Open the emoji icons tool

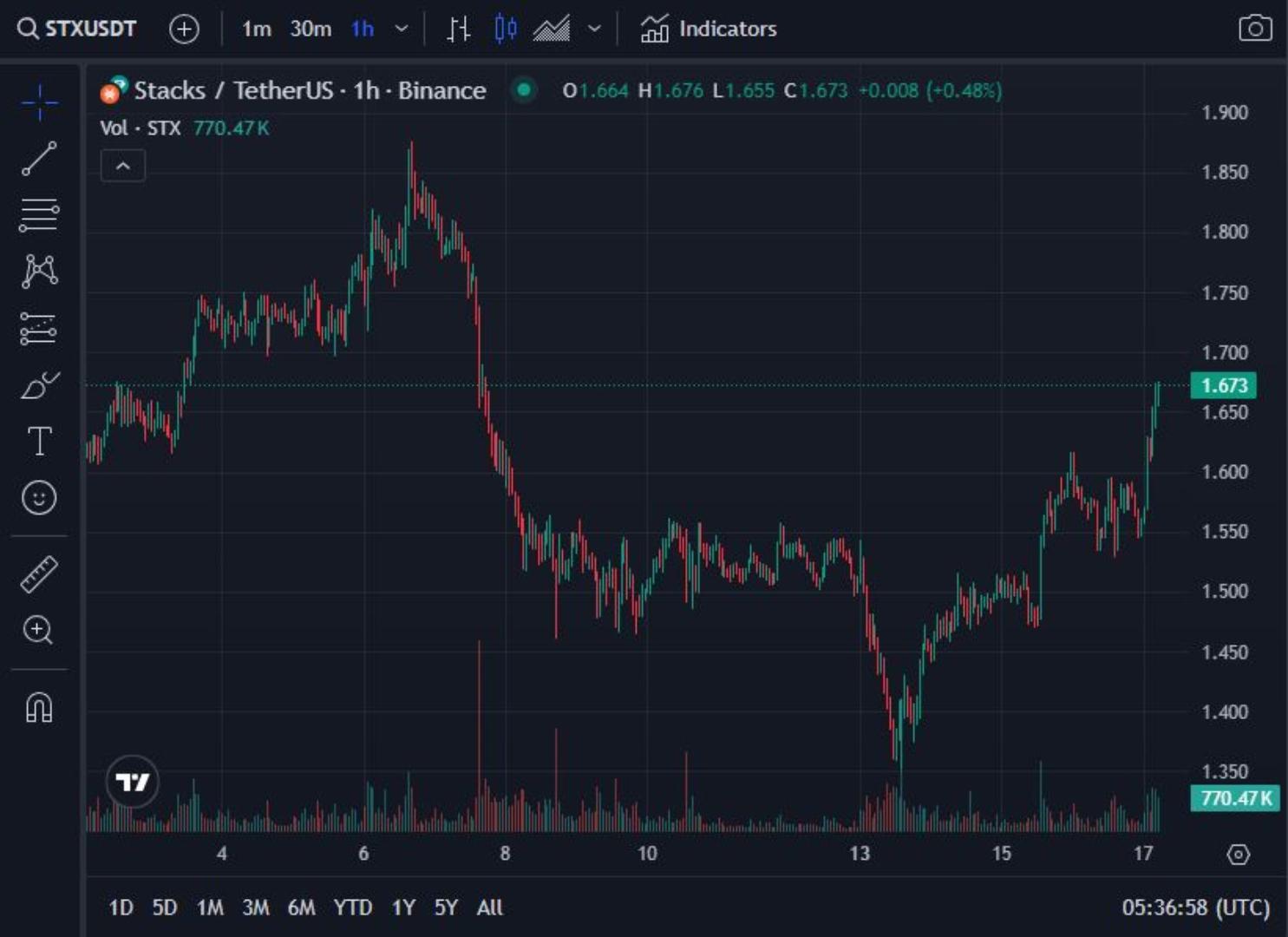[39, 498]
